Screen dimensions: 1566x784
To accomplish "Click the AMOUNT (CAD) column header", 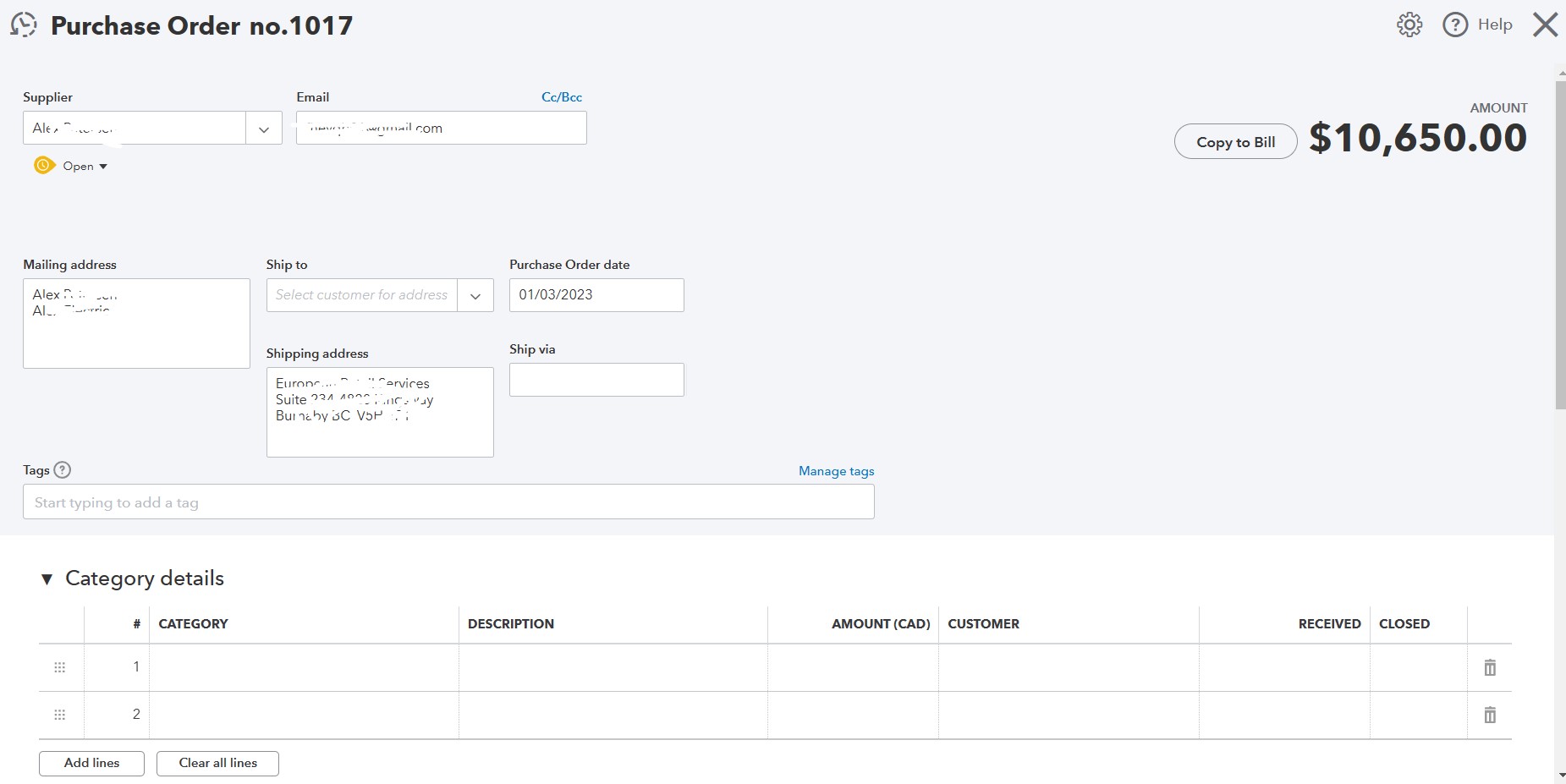I will click(x=881, y=624).
